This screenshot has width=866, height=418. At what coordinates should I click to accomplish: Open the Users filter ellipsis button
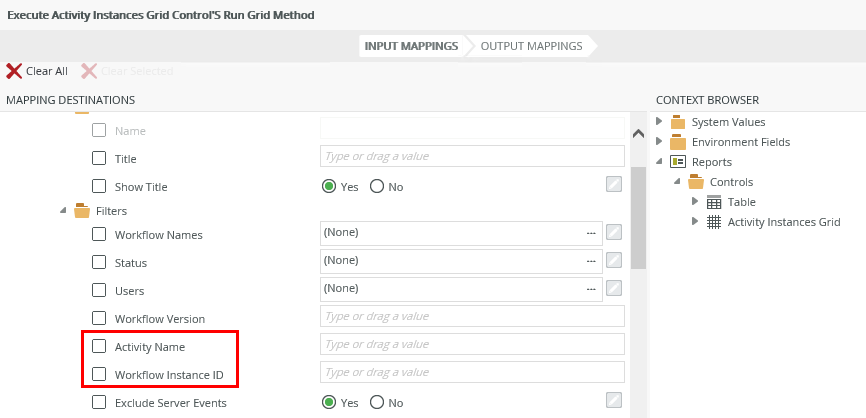pyautogui.click(x=592, y=289)
